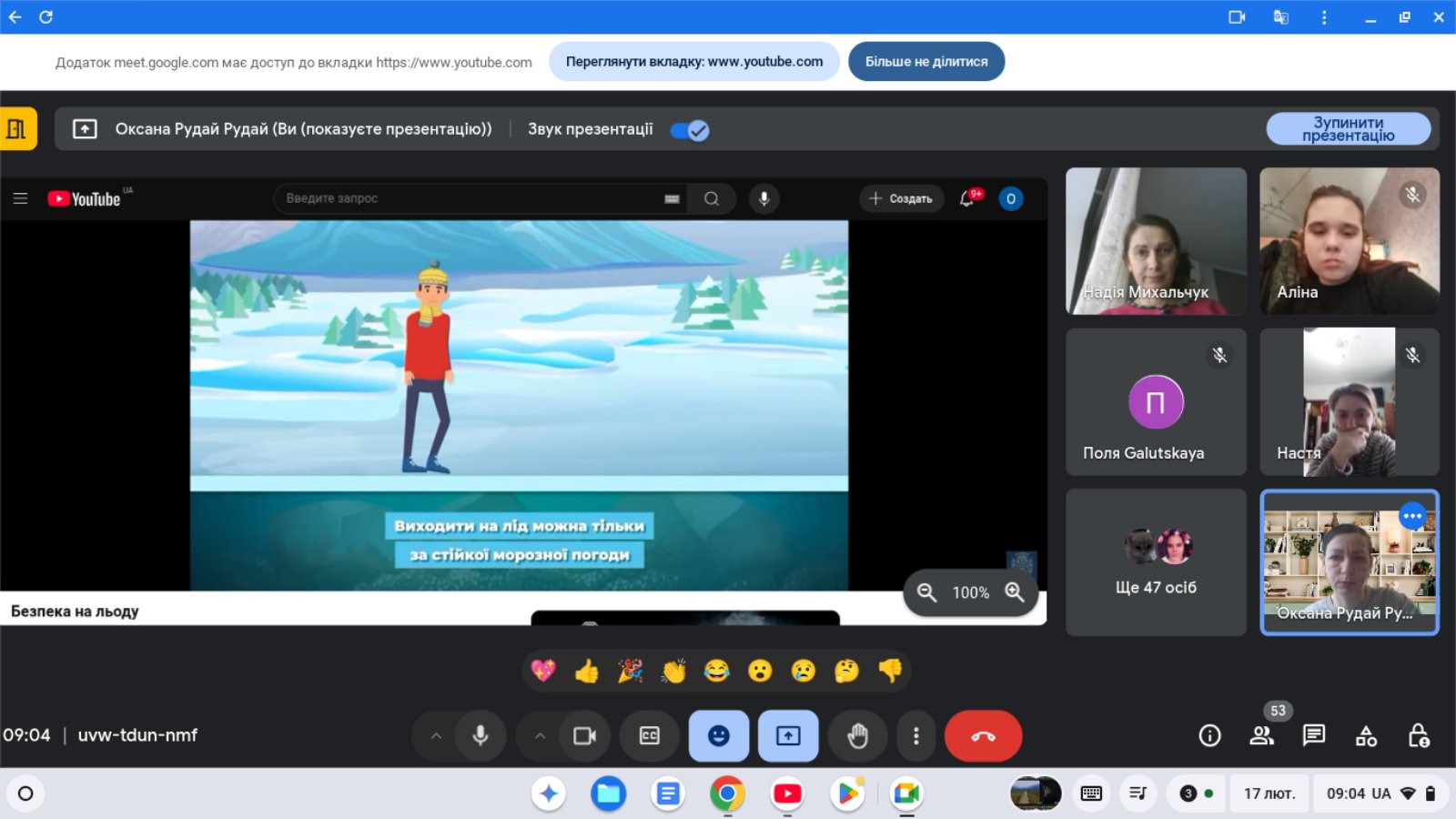The height and width of the screenshot is (819, 1456).
Task: Open YouTube app from shelf
Action: pyautogui.click(x=787, y=794)
